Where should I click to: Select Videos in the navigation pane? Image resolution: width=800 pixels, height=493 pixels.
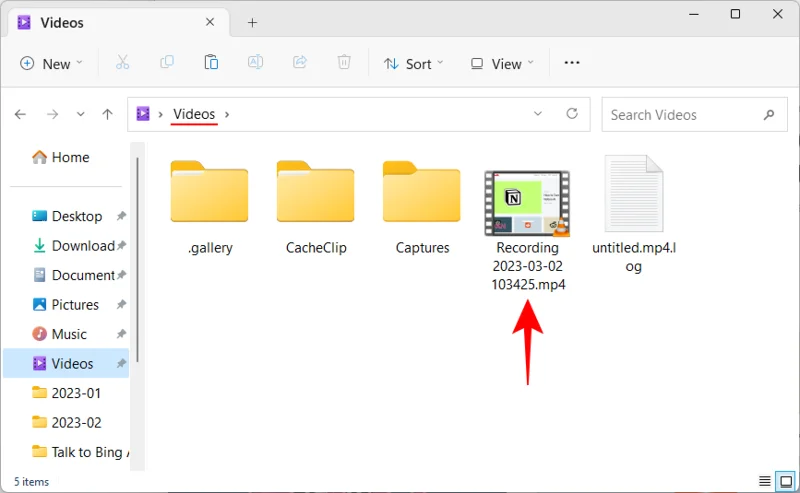66,363
